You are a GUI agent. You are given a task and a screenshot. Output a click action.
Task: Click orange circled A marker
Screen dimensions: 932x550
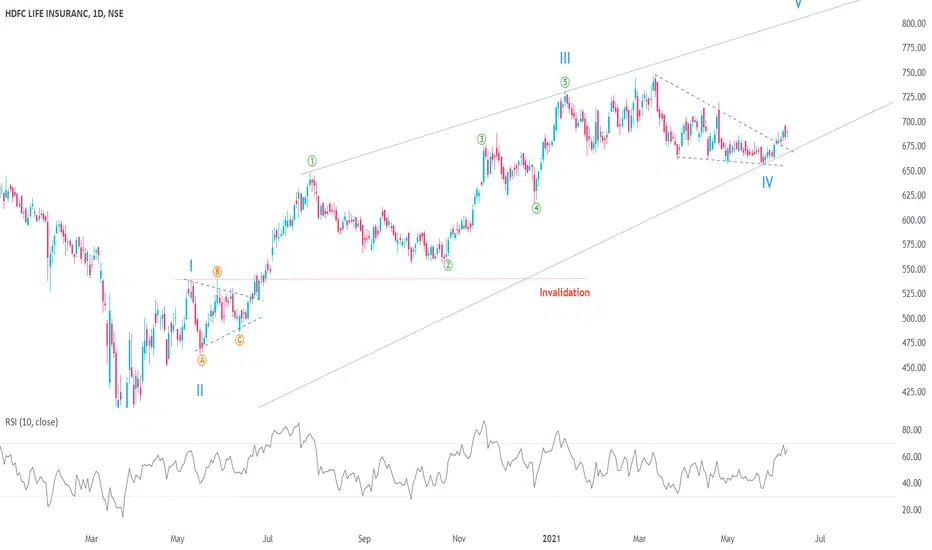(x=201, y=360)
